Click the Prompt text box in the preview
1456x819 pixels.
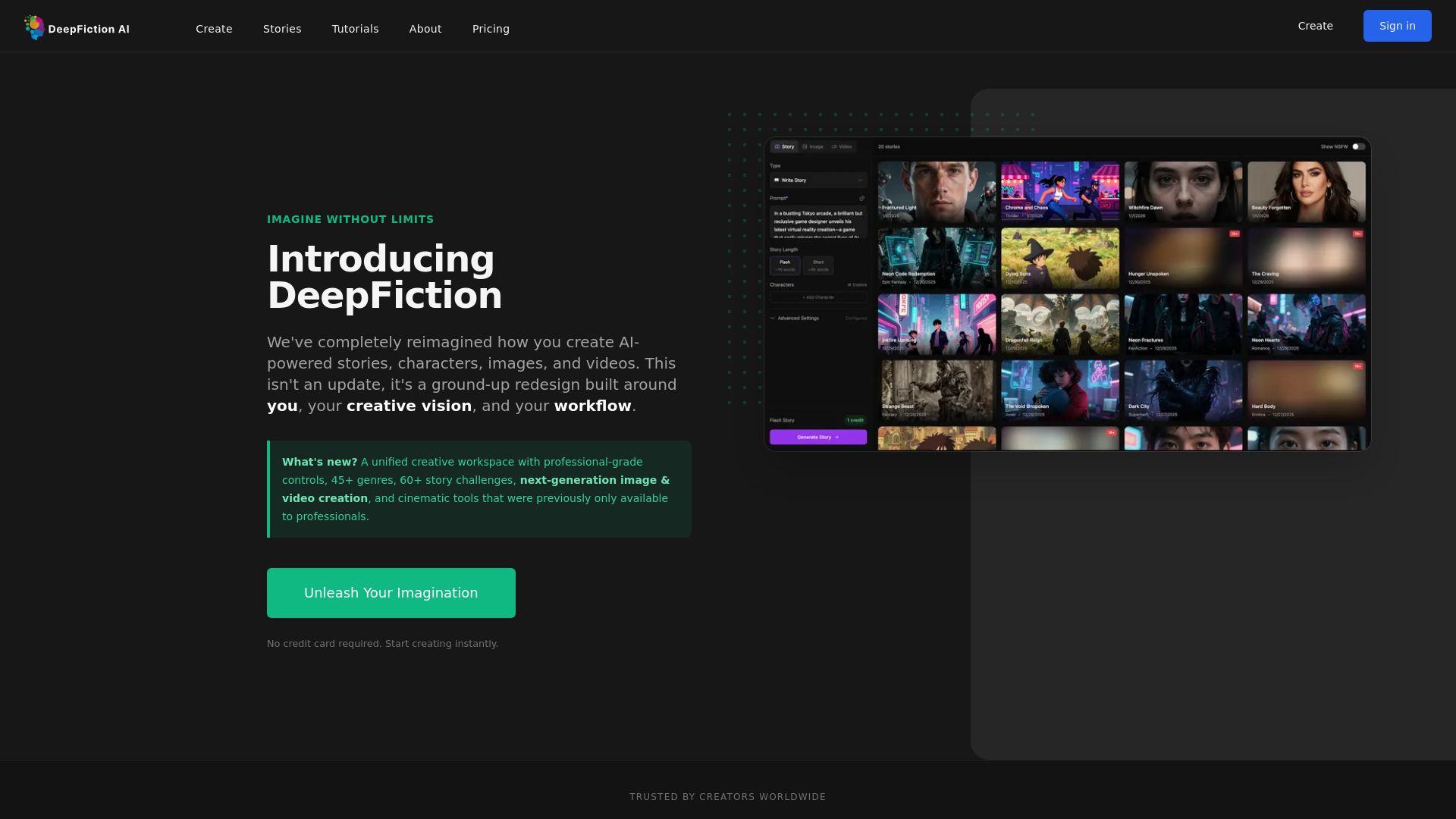coord(818,221)
